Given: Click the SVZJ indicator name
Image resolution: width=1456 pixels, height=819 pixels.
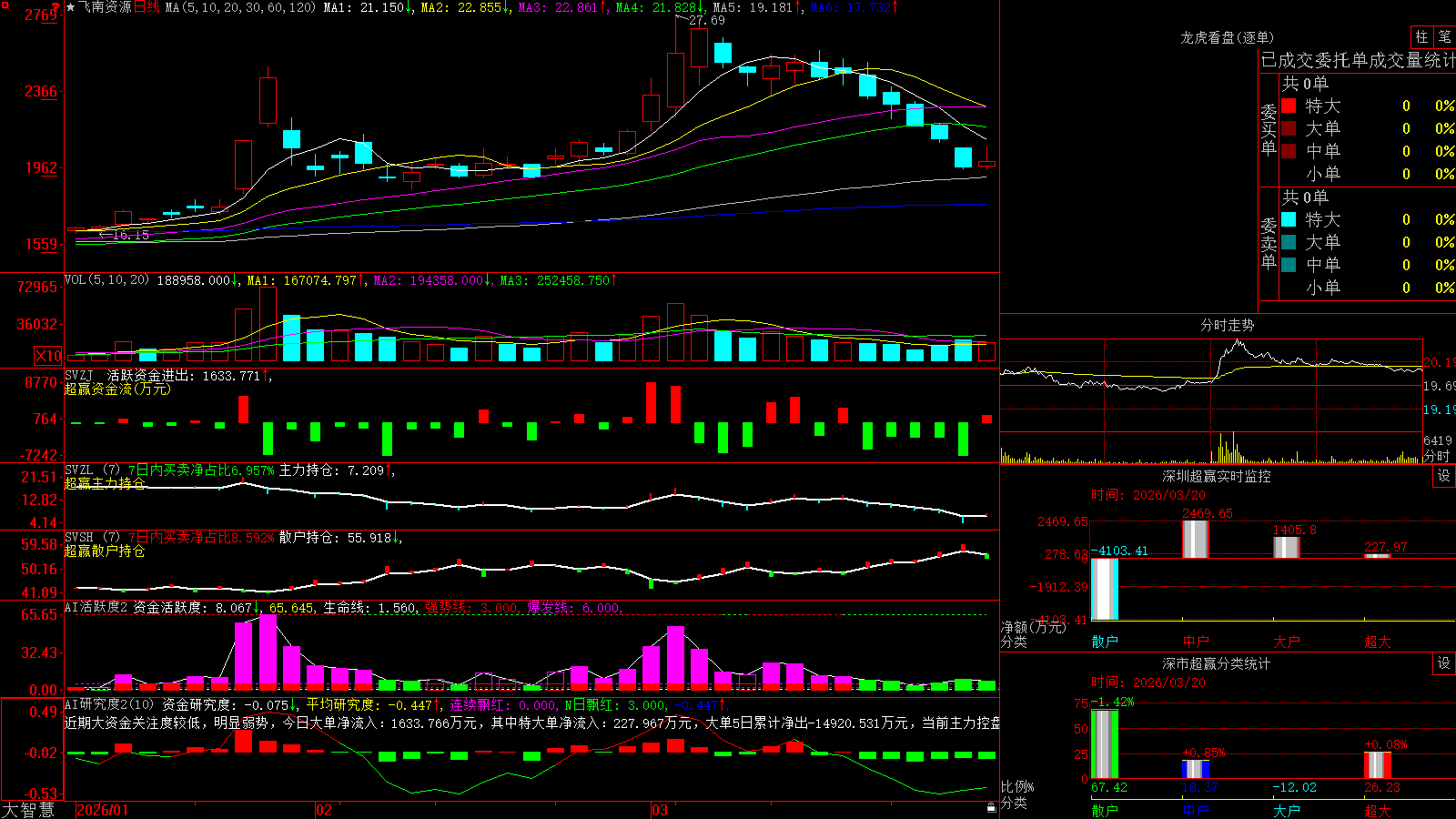Looking at the screenshot, I should click(x=79, y=375).
